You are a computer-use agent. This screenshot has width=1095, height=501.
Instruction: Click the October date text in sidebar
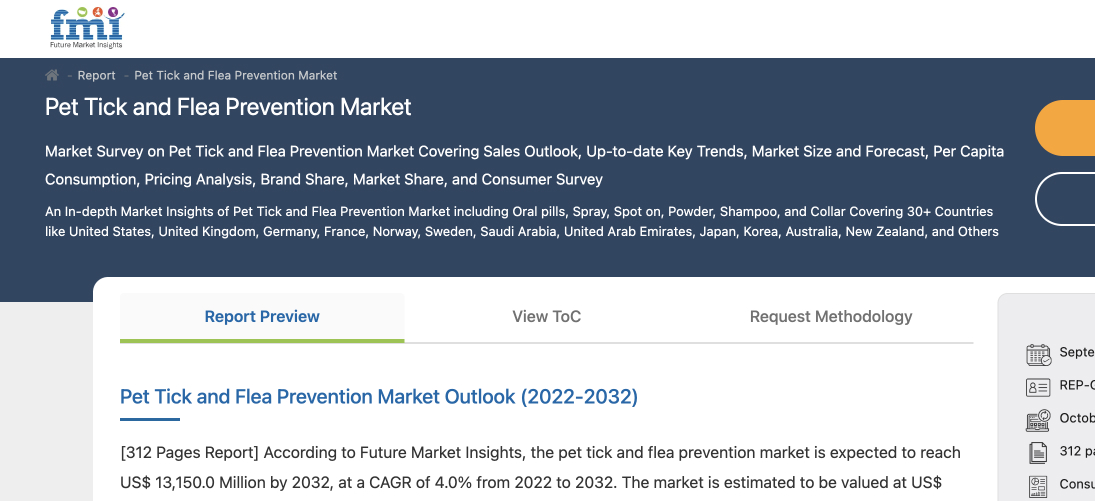[x=1077, y=418]
